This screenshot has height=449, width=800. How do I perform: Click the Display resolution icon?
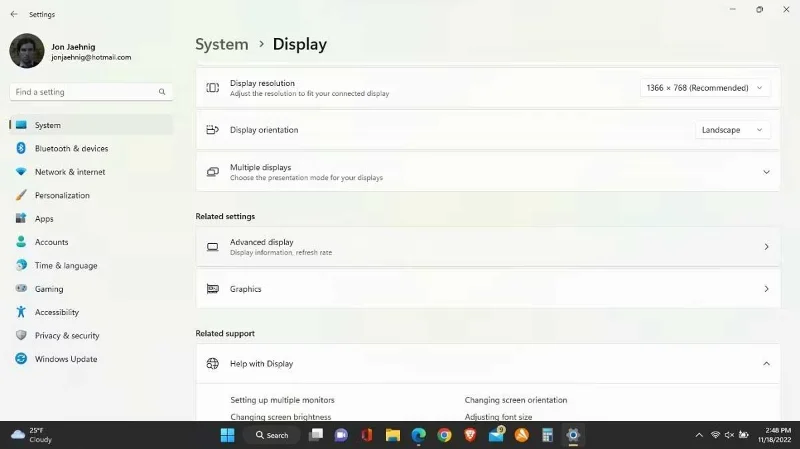click(213, 88)
